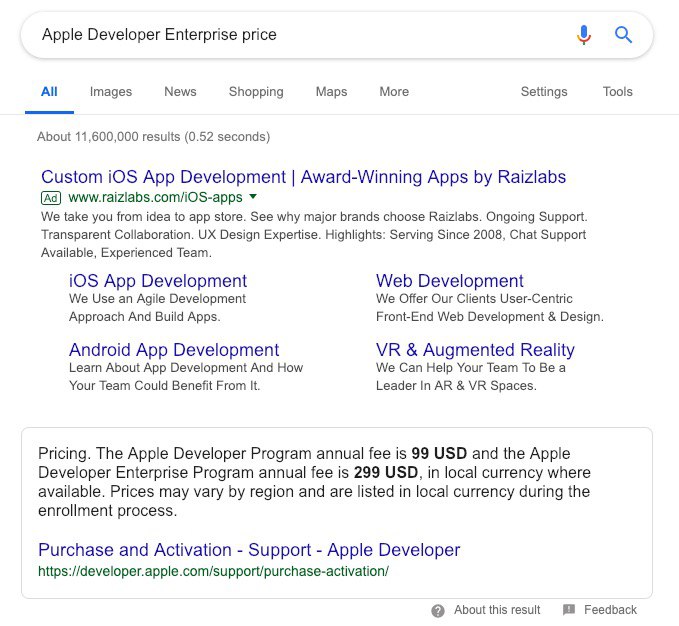The width and height of the screenshot is (679, 626).
Task: Click 'We Can Help Your Team To Be a' text
Action: tap(471, 368)
